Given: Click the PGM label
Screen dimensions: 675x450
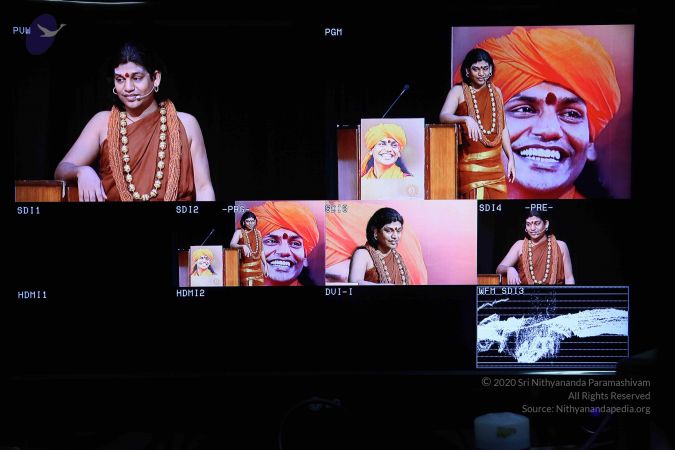Looking at the screenshot, I should click(333, 32).
